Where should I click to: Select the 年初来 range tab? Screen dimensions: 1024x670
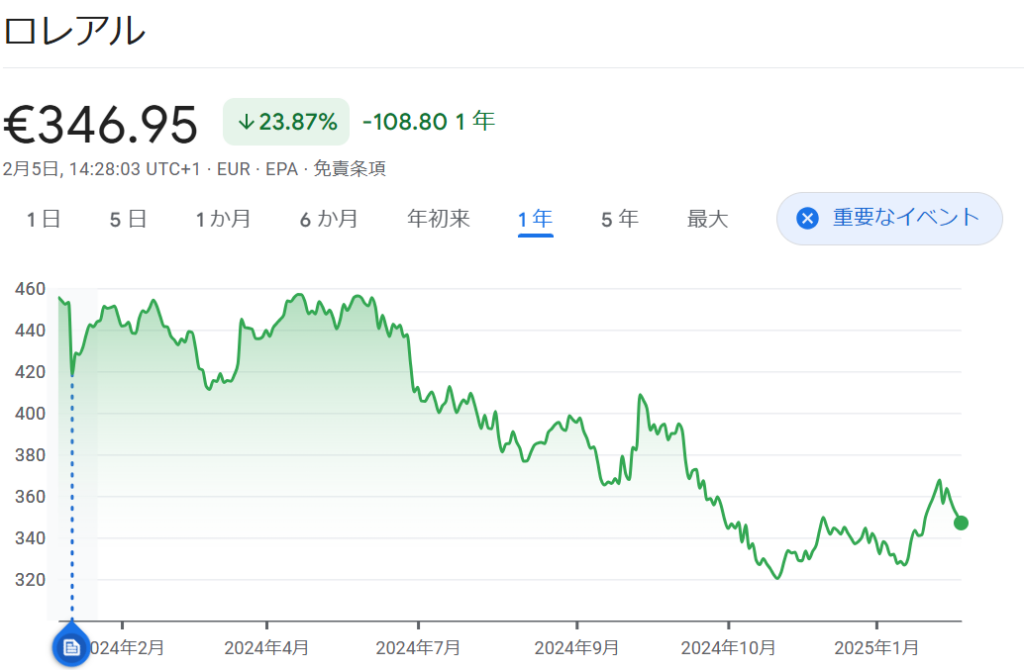click(438, 219)
